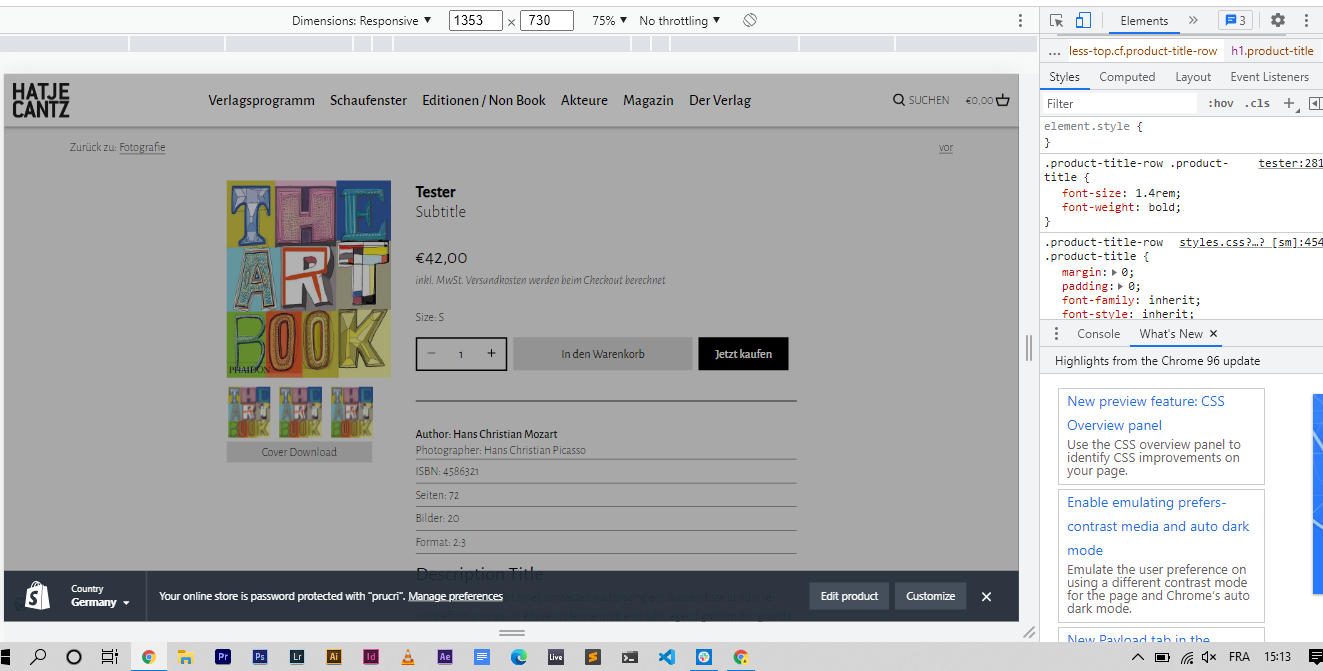Click the inspect element picker icon
The image size is (1323, 671).
[x=1057, y=20]
